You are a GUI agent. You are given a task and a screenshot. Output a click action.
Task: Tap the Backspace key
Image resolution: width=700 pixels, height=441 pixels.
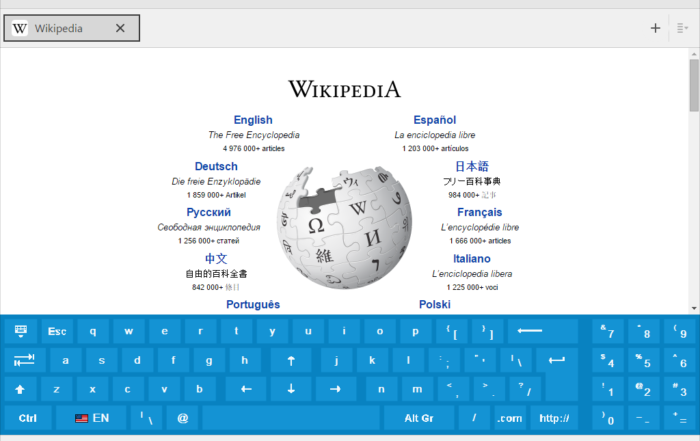click(542, 331)
